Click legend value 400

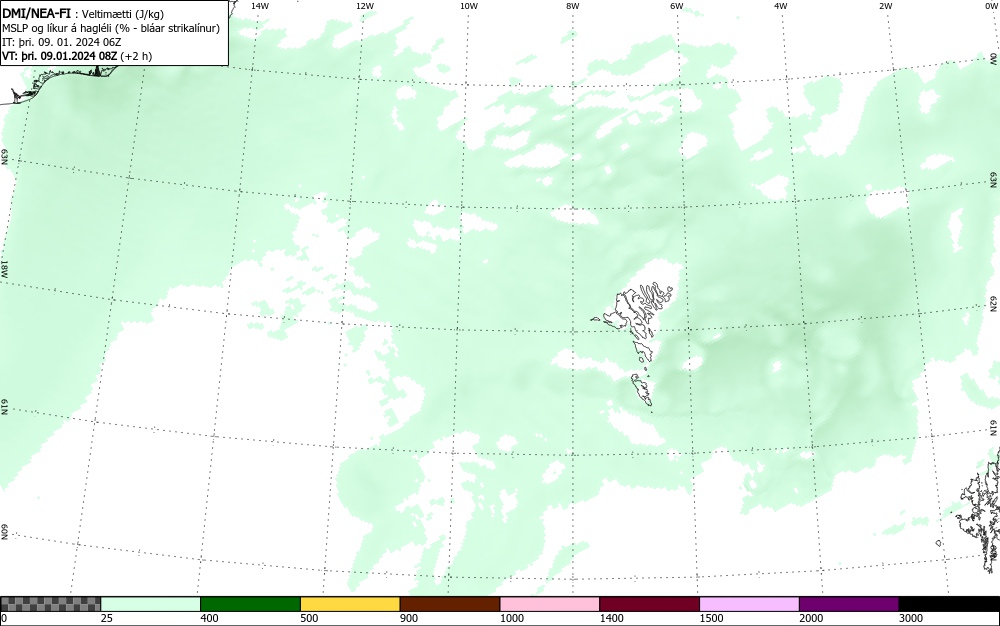tap(209, 618)
